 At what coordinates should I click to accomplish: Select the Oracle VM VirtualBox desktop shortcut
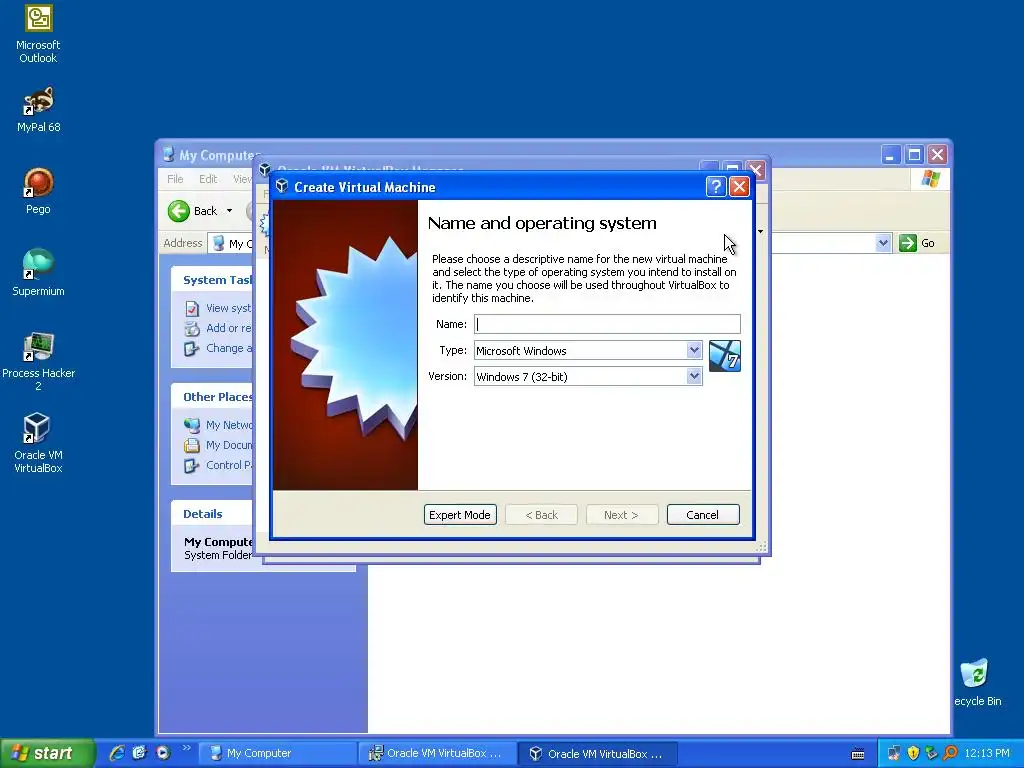[x=38, y=443]
